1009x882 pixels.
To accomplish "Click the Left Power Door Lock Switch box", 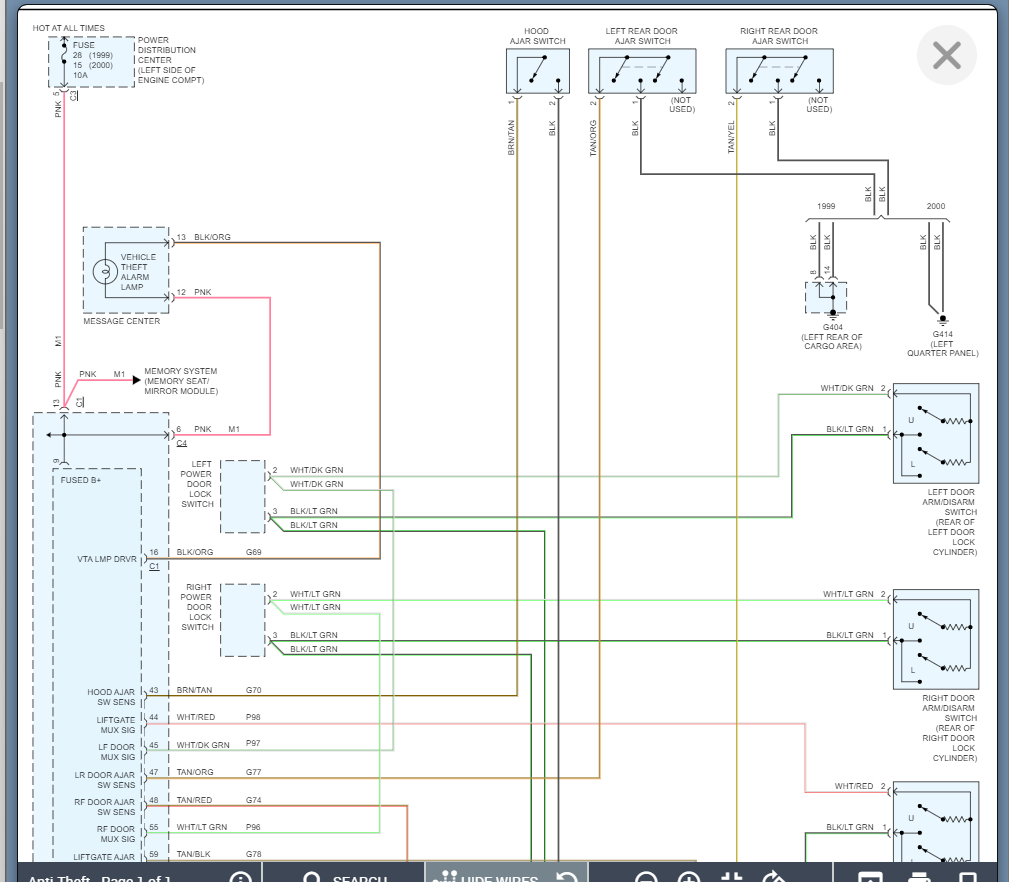I will click(242, 496).
